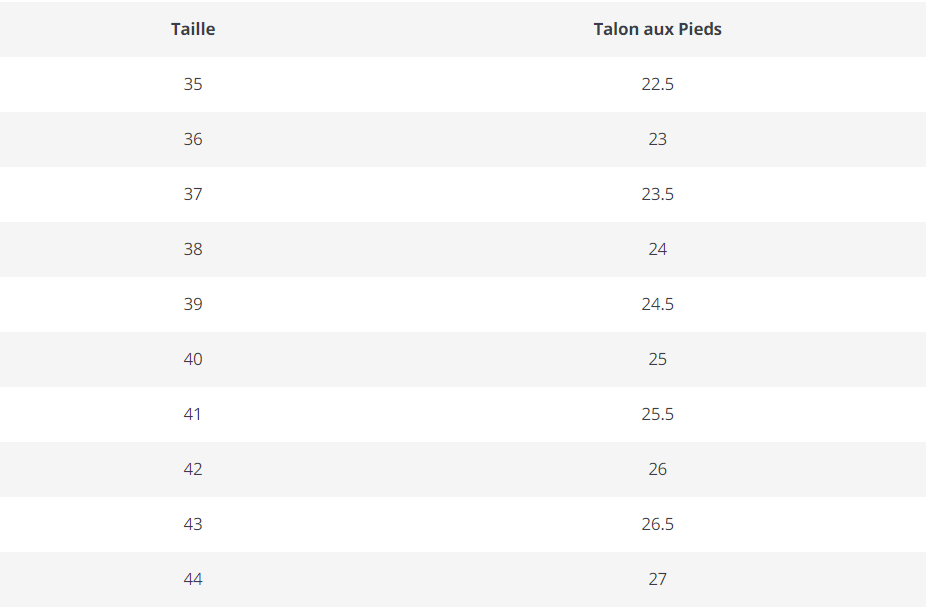Screen dimensions: 926x608
Task: Click the 24.5 measurement cell
Action: tap(657, 304)
